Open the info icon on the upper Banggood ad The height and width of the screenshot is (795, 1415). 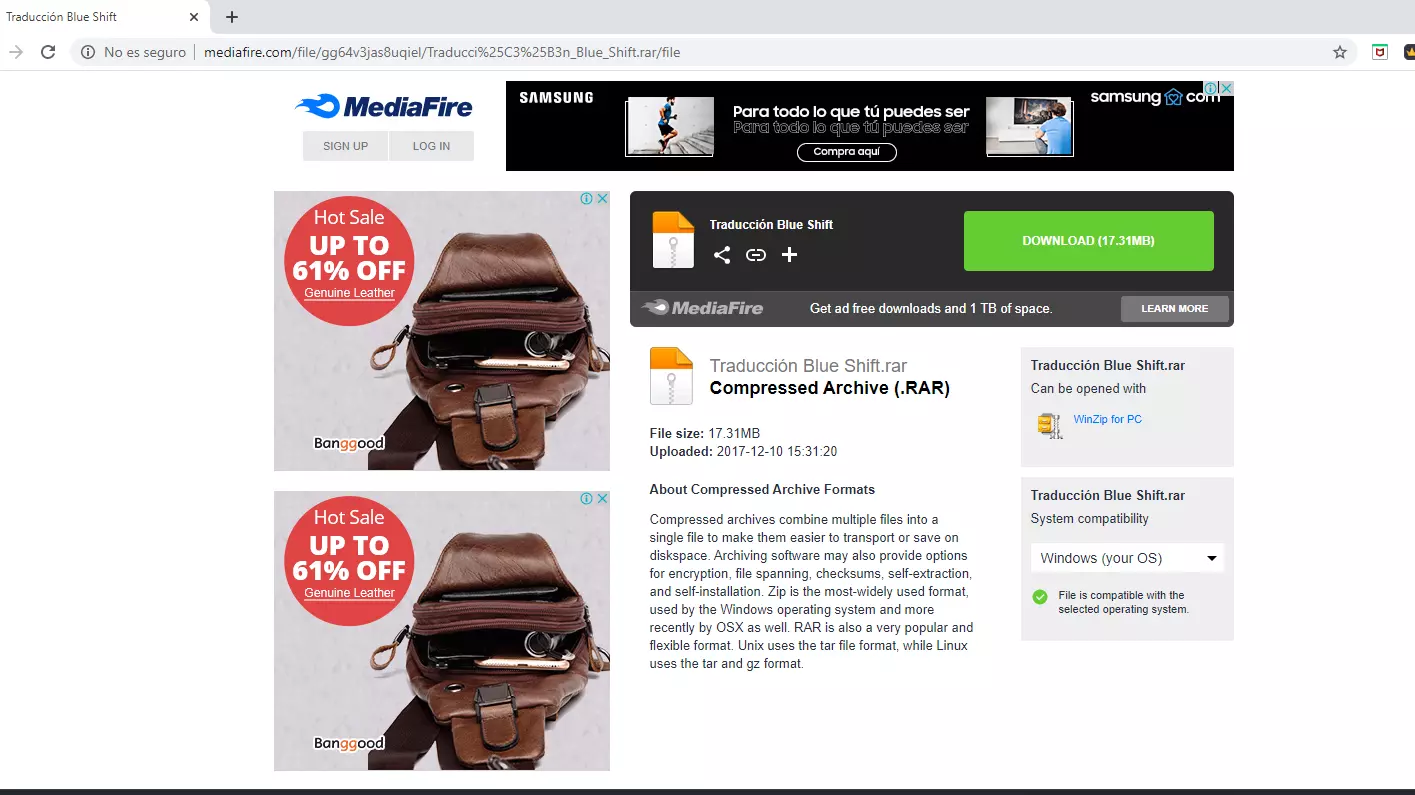point(587,198)
